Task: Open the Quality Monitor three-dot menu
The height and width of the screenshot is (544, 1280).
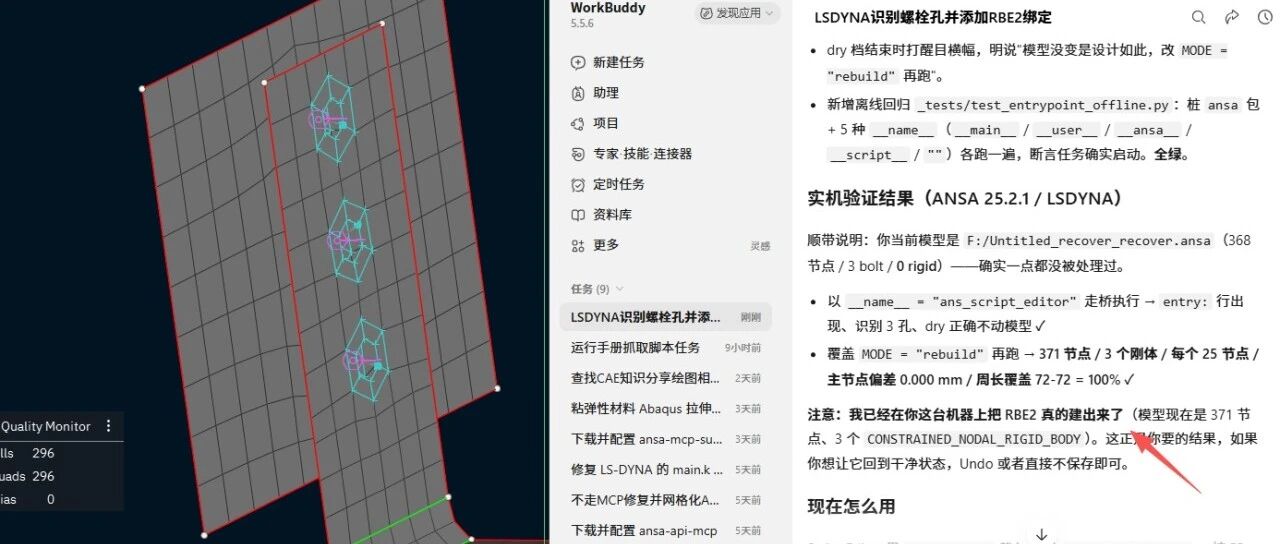Action: tap(108, 426)
